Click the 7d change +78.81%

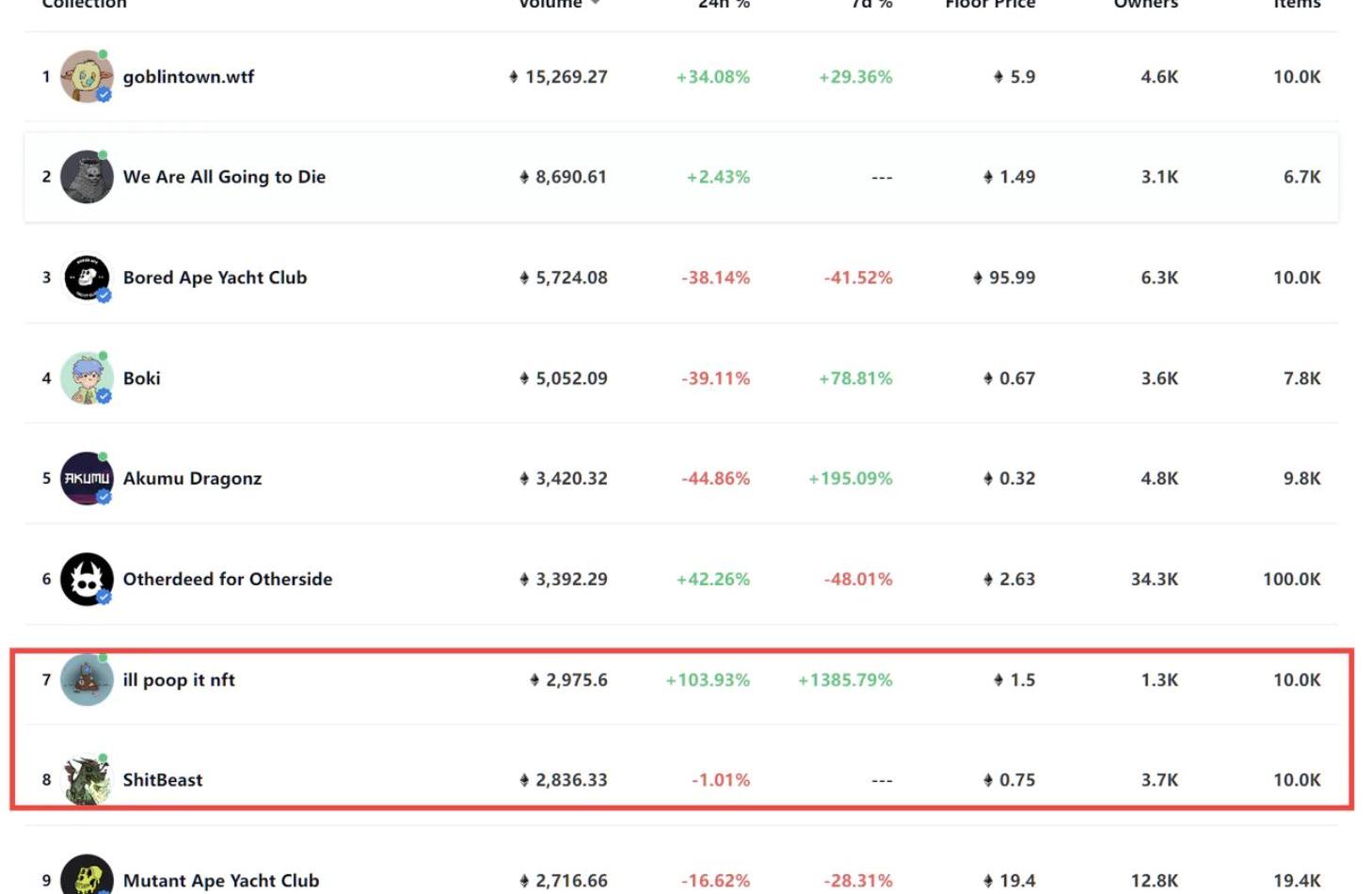click(x=855, y=378)
